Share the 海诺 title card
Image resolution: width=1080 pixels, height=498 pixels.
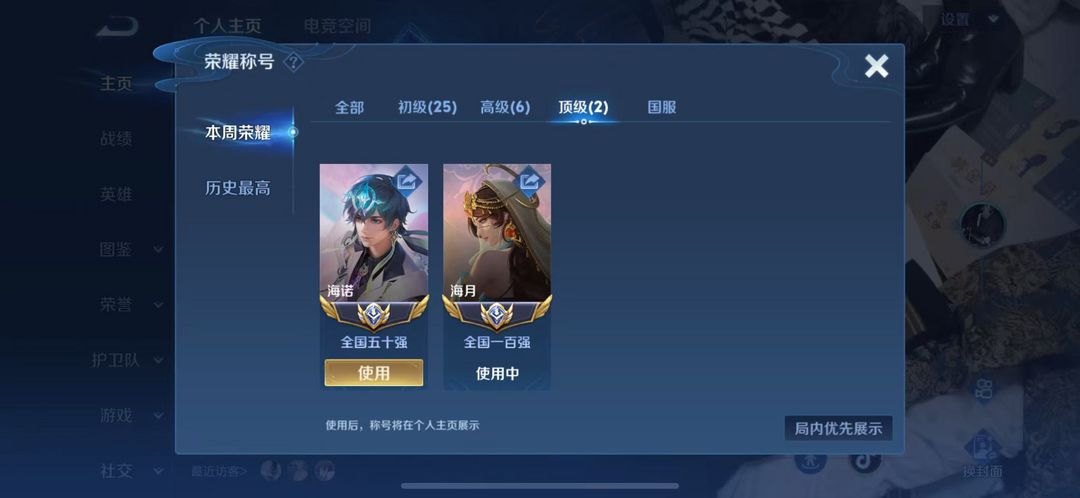(408, 181)
